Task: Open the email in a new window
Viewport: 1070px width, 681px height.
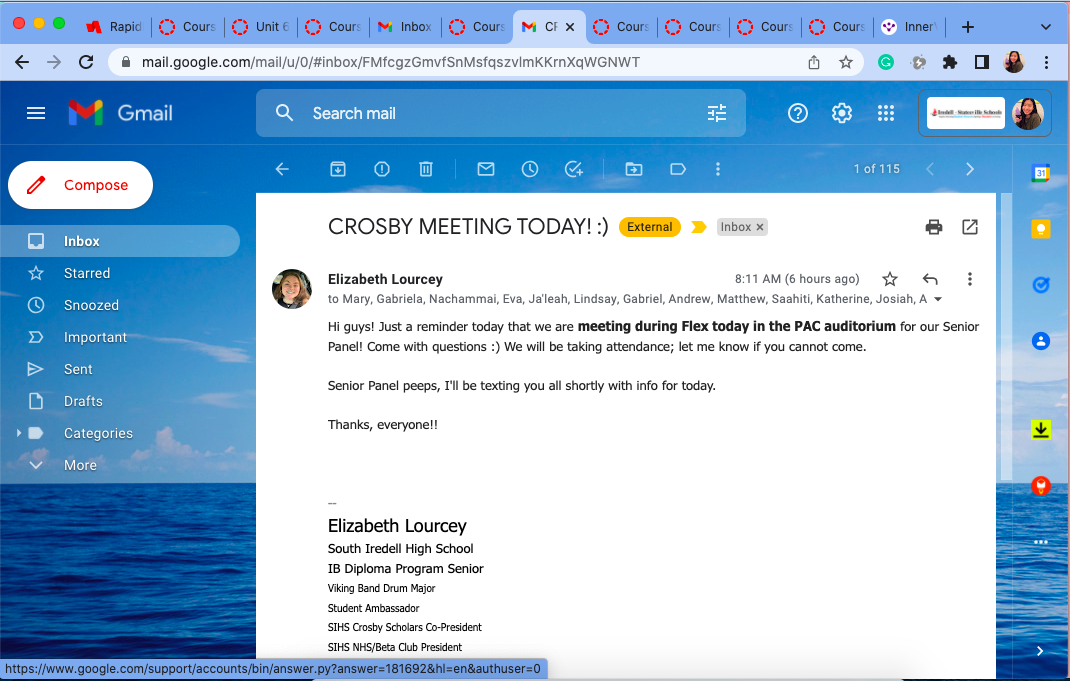Action: pos(970,227)
